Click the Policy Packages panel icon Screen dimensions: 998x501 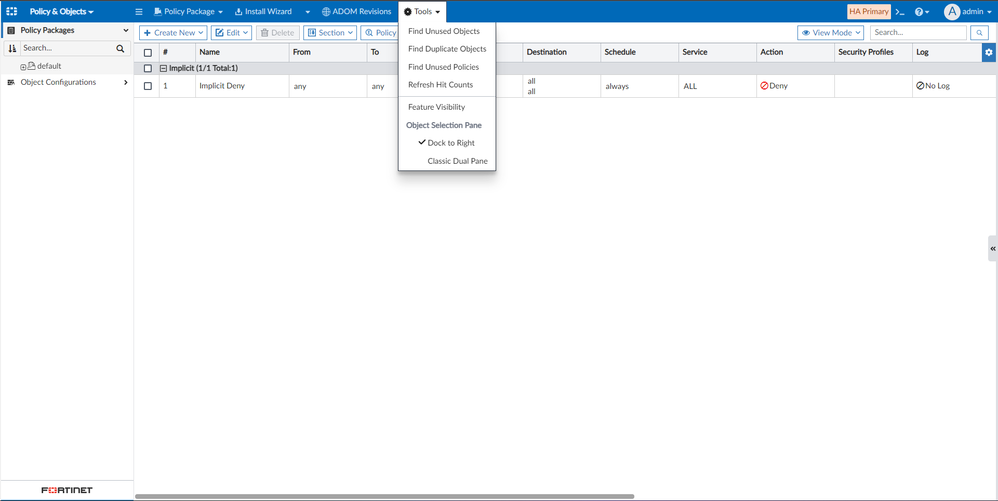[11, 30]
